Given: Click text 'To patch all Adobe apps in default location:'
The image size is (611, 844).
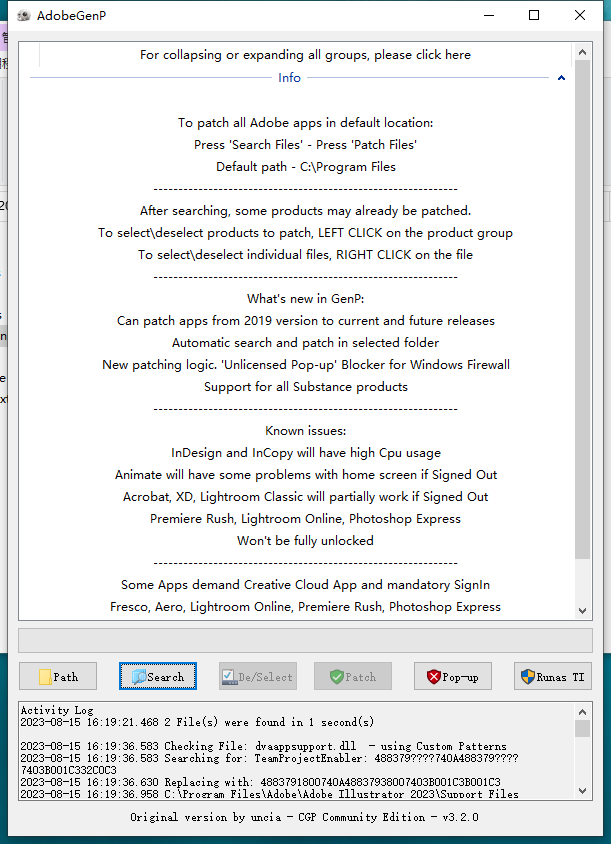Looking at the screenshot, I should [305, 123].
